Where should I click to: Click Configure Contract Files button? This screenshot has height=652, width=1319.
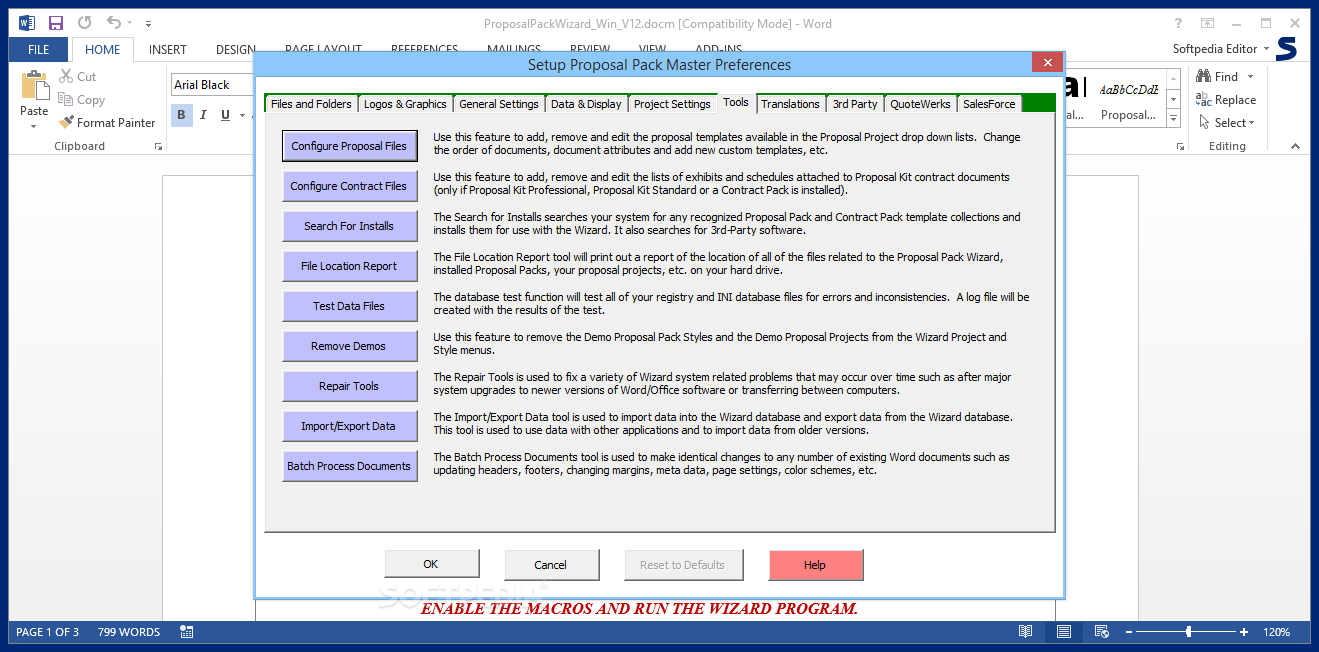pyautogui.click(x=349, y=186)
